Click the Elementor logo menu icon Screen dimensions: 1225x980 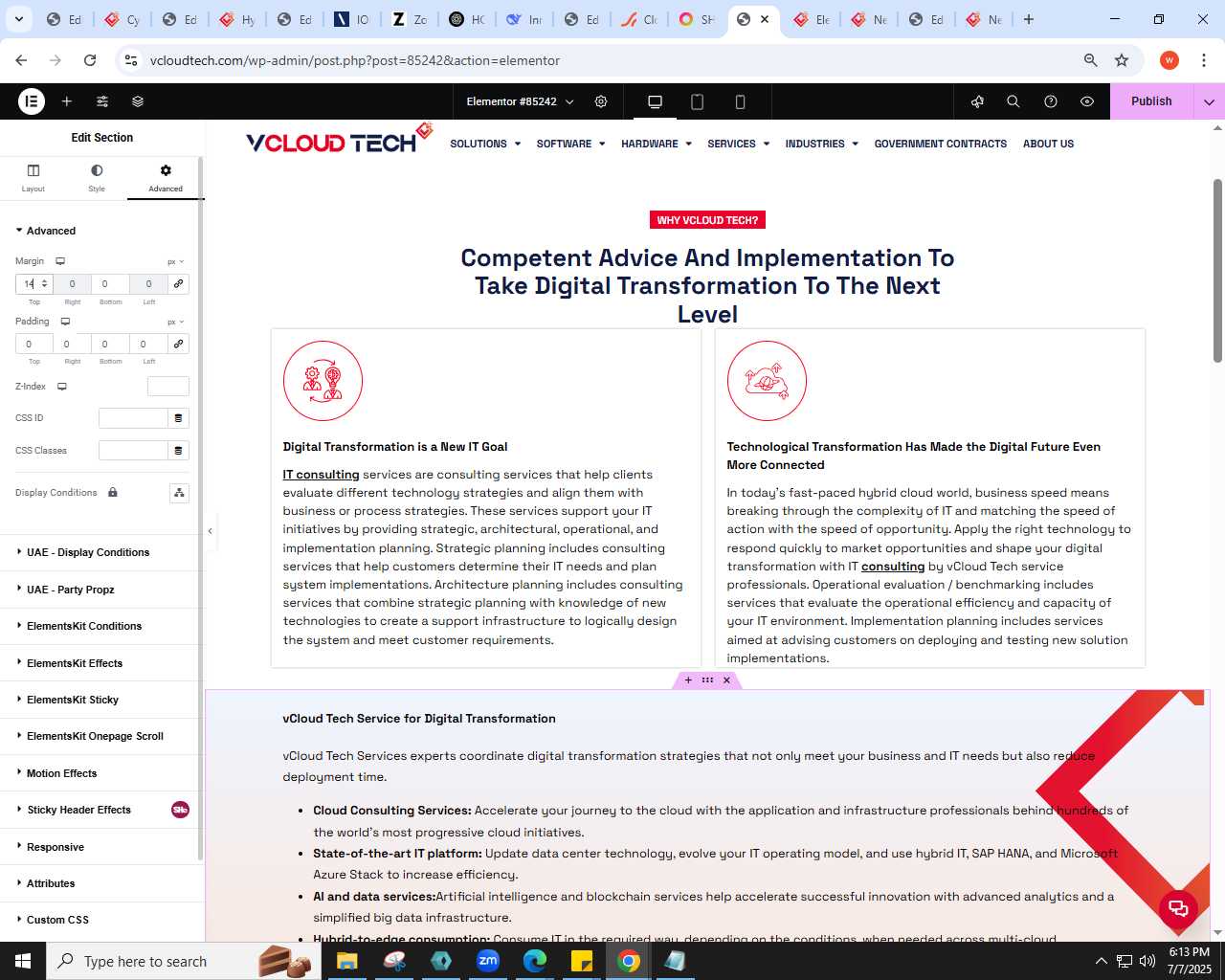point(32,101)
